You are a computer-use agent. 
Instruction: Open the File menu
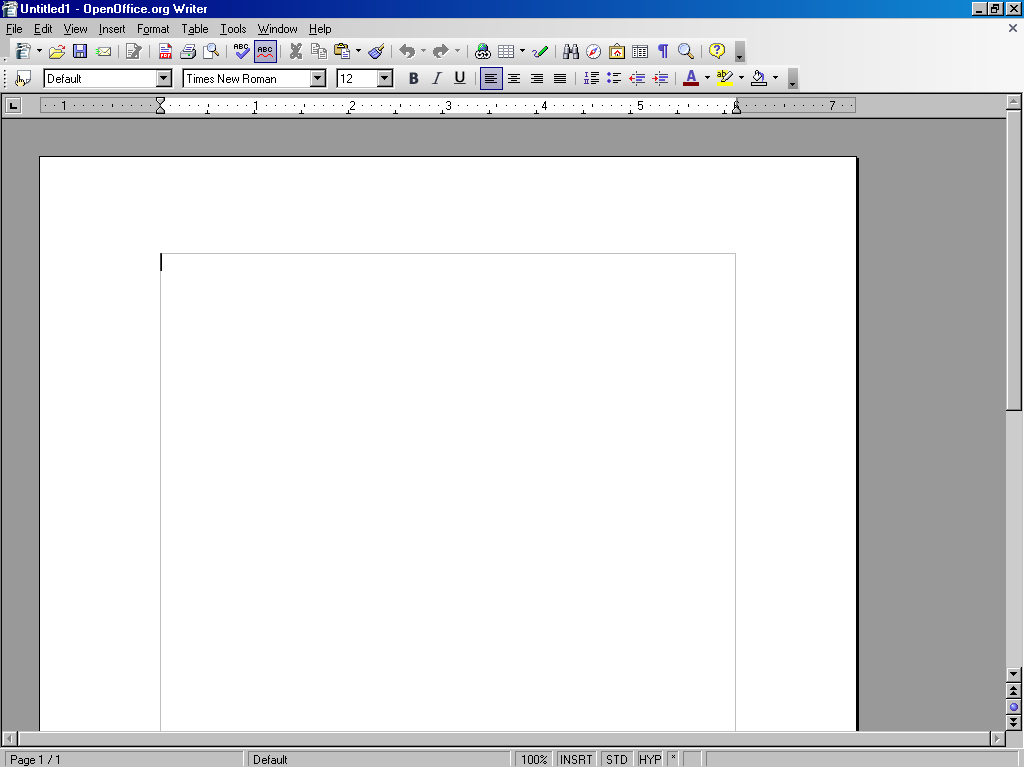point(14,29)
